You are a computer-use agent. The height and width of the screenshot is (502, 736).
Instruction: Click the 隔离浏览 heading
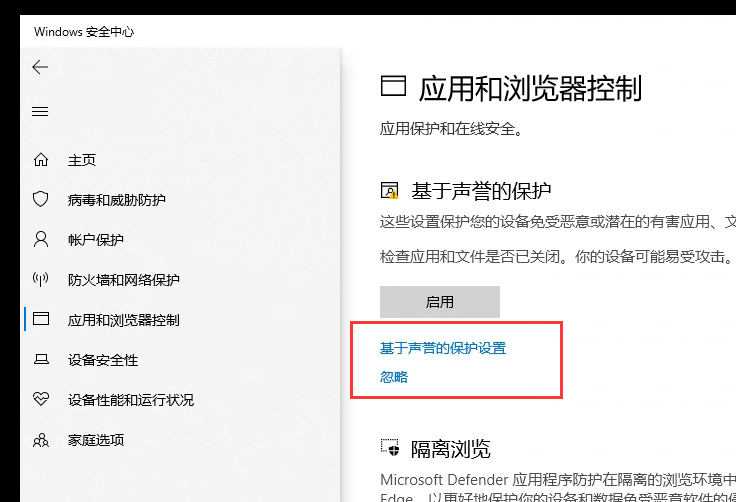pyautogui.click(x=451, y=449)
